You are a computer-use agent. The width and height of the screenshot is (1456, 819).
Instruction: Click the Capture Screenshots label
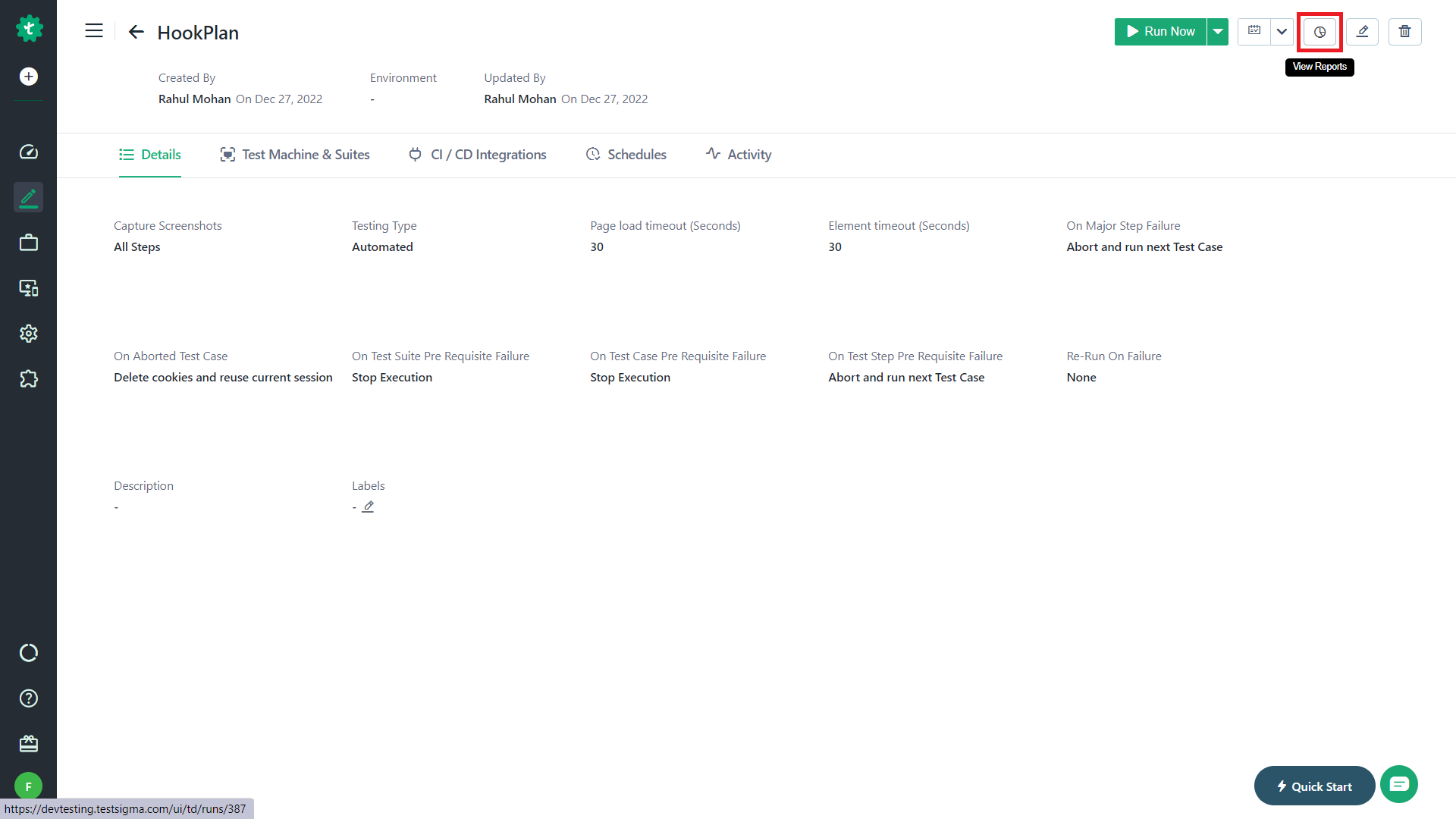(168, 226)
